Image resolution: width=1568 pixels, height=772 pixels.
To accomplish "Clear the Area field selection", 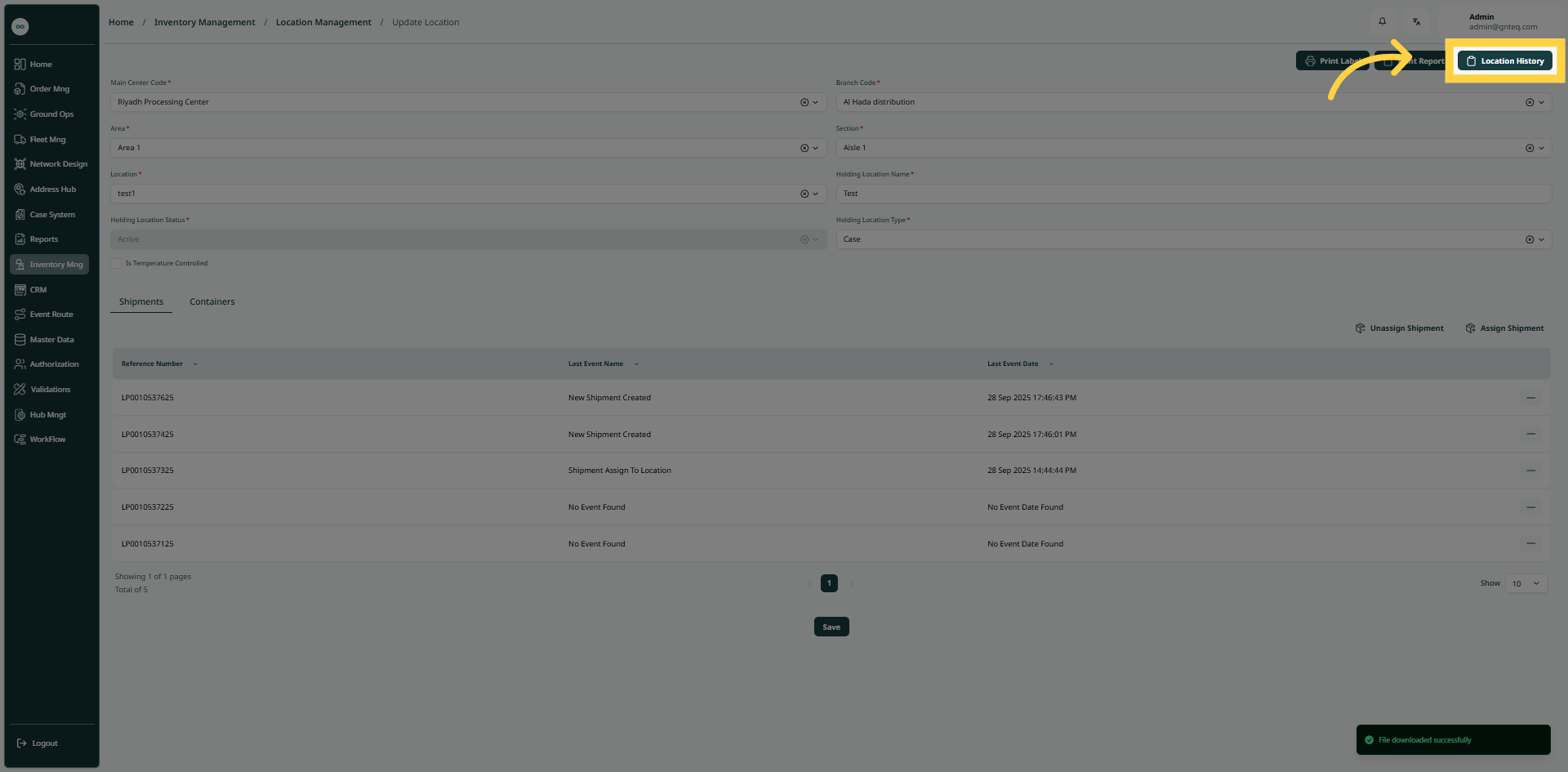I will [x=804, y=148].
